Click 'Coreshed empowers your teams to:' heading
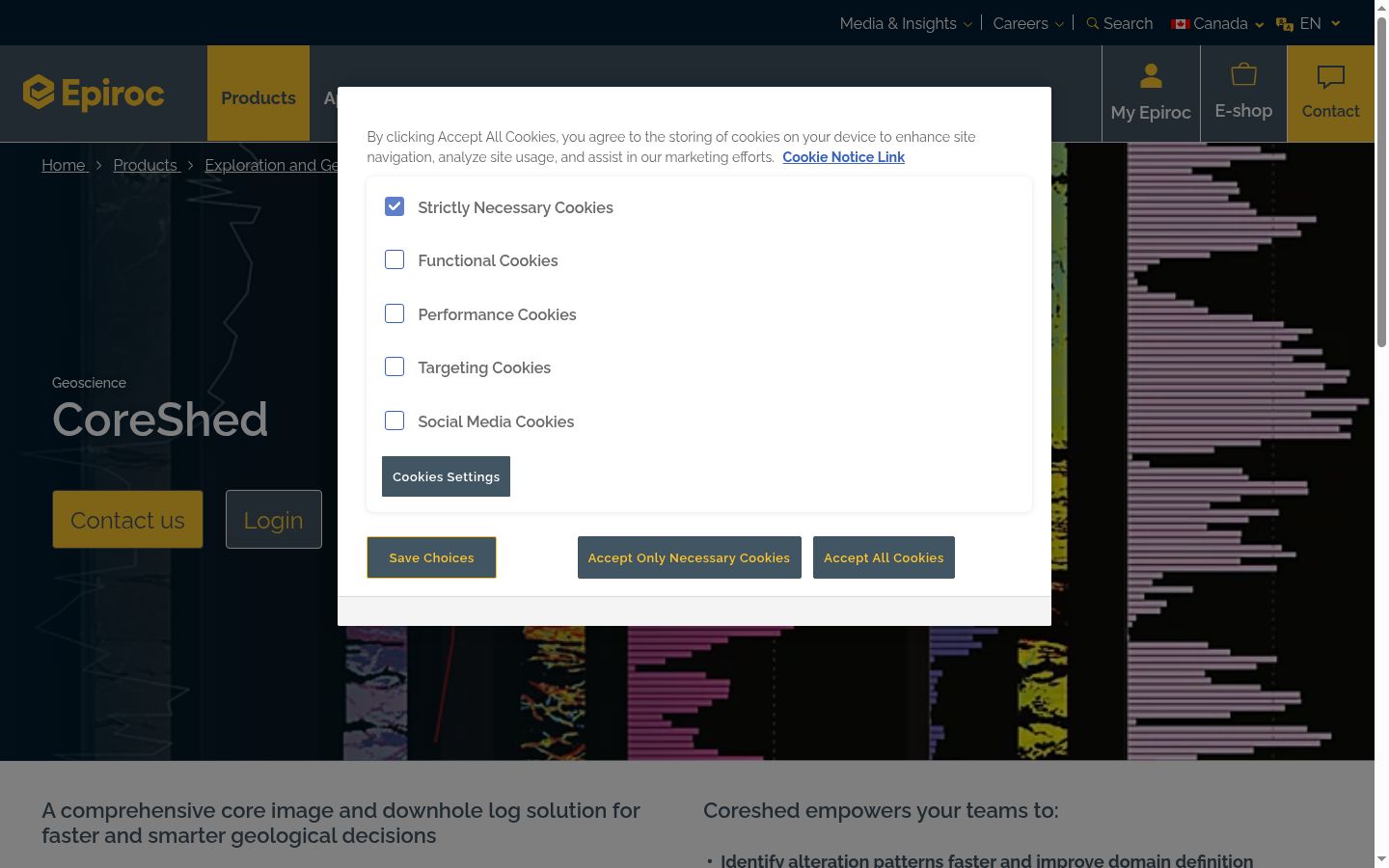Screen dimensions: 1389x868 881,811
